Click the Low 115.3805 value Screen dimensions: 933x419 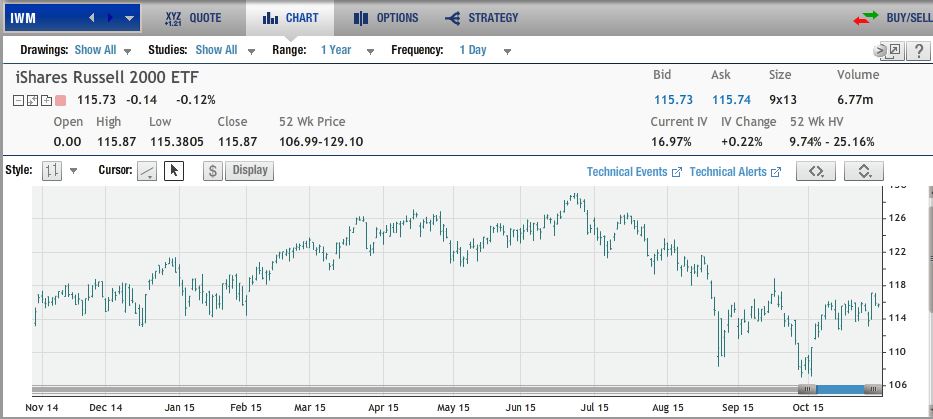click(176, 142)
